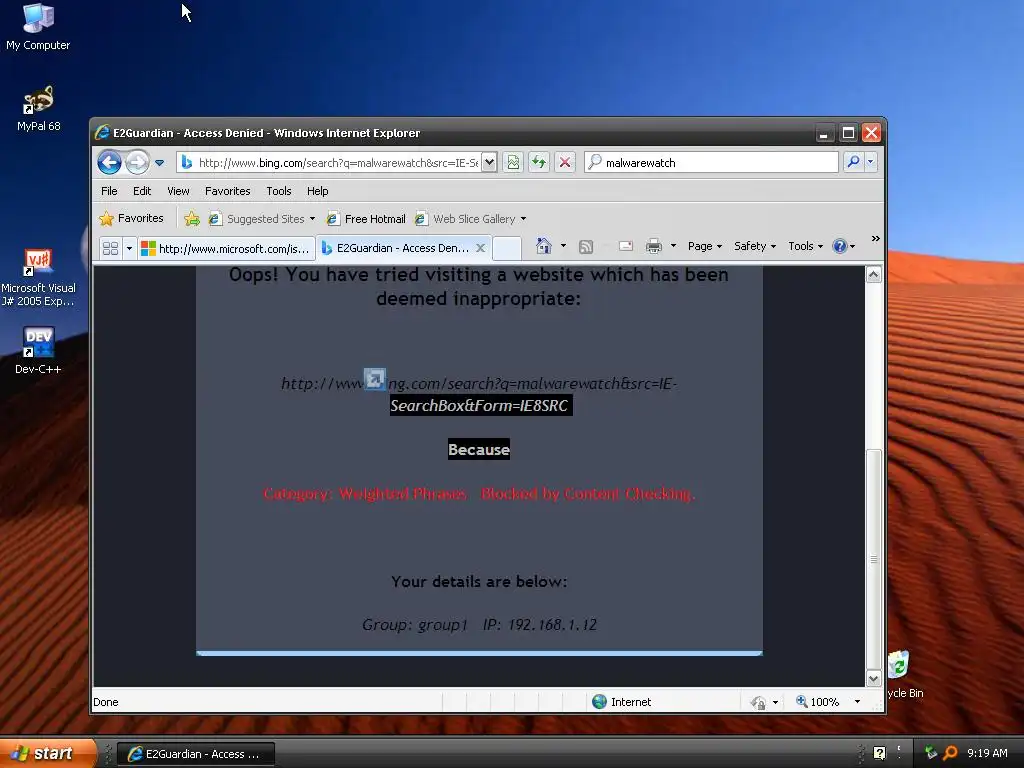Open the Safety command menu
Viewport: 1024px width, 768px height.
(754, 246)
